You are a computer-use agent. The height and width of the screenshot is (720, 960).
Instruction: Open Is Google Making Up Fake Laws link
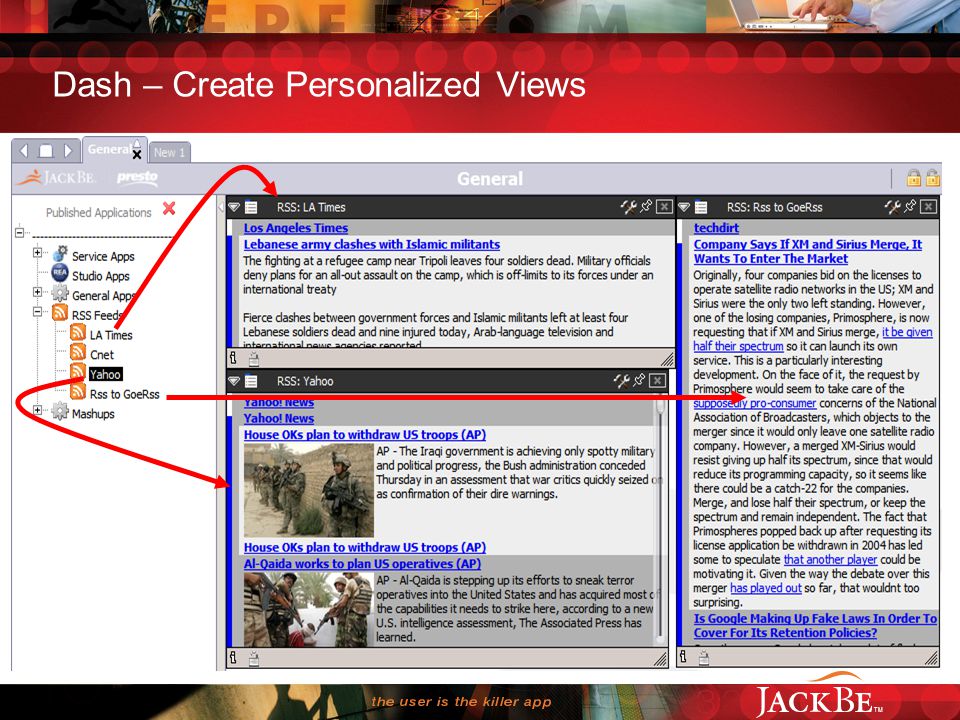click(x=815, y=626)
